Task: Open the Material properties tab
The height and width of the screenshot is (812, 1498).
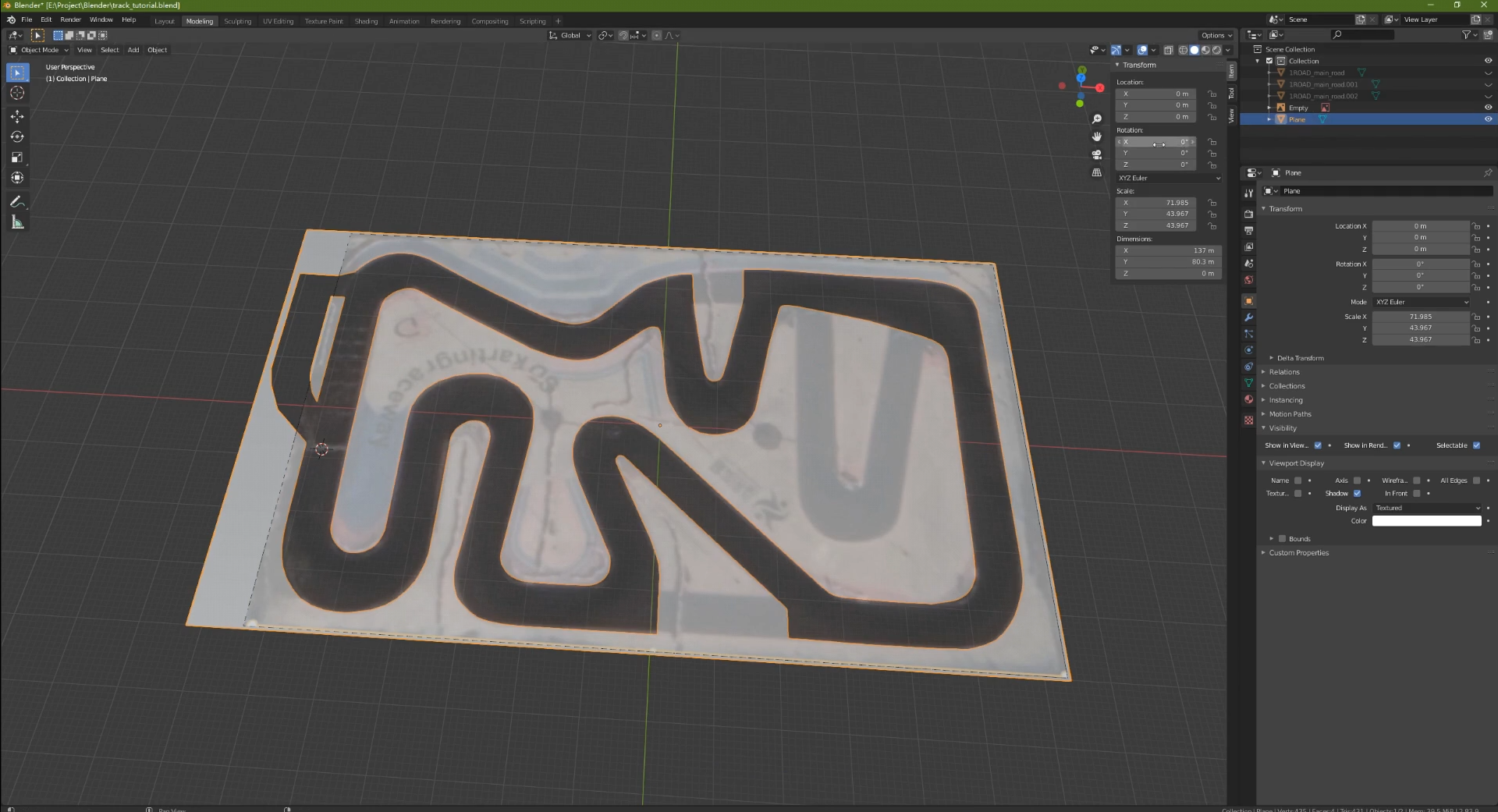Action: click(x=1248, y=399)
